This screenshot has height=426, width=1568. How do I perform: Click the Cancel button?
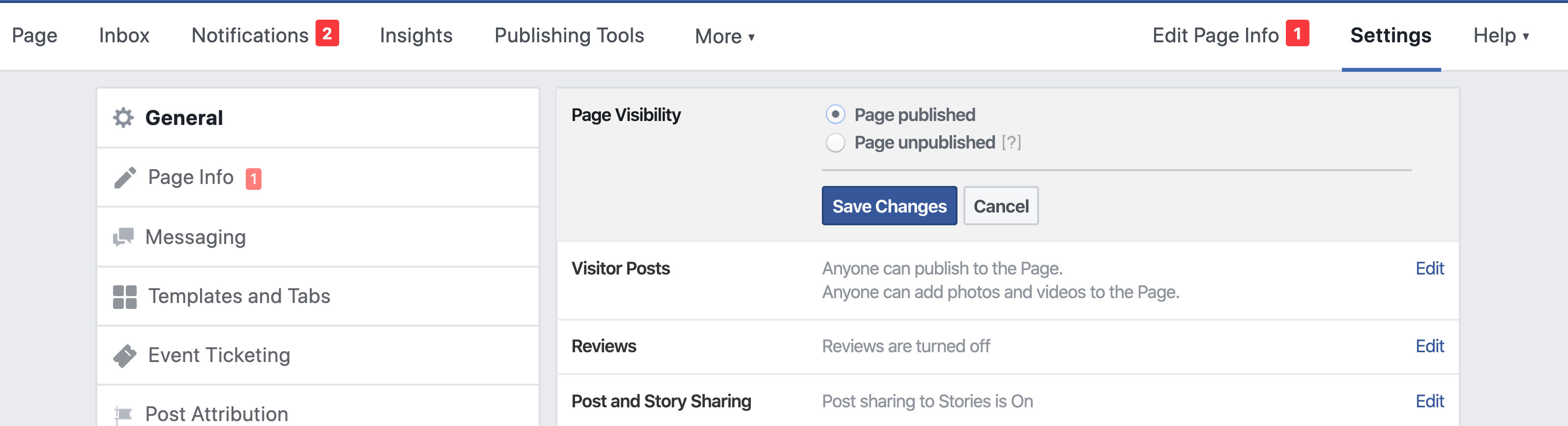point(1001,206)
